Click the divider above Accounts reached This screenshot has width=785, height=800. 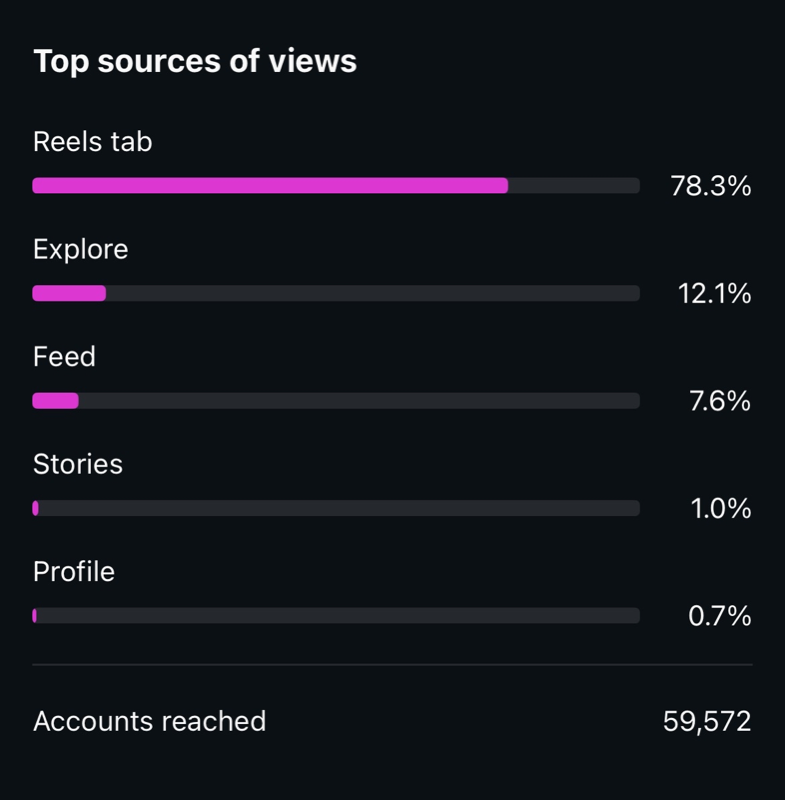[x=392, y=663]
